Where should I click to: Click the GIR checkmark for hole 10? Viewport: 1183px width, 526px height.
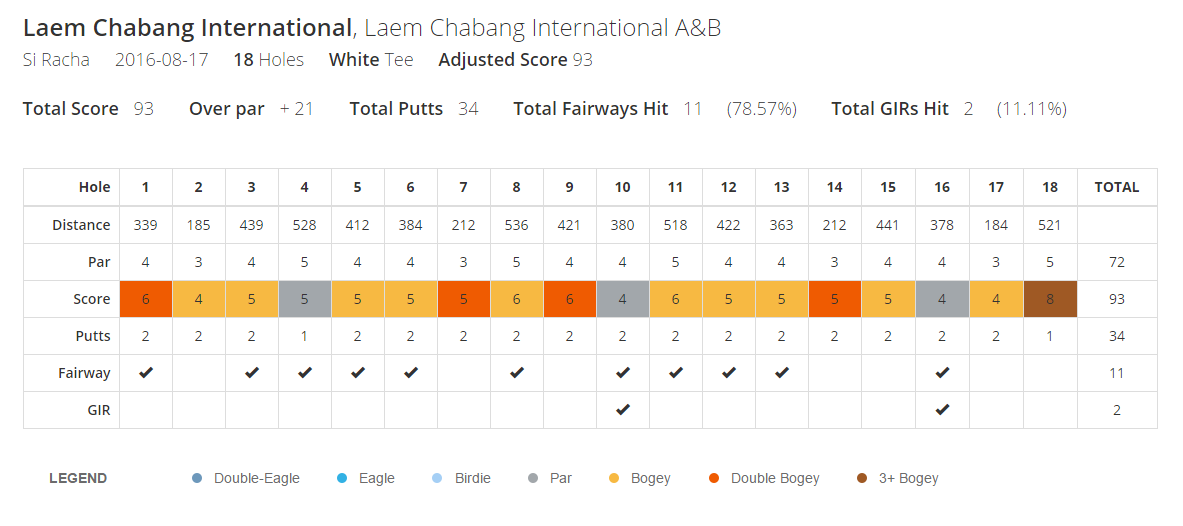(x=623, y=410)
